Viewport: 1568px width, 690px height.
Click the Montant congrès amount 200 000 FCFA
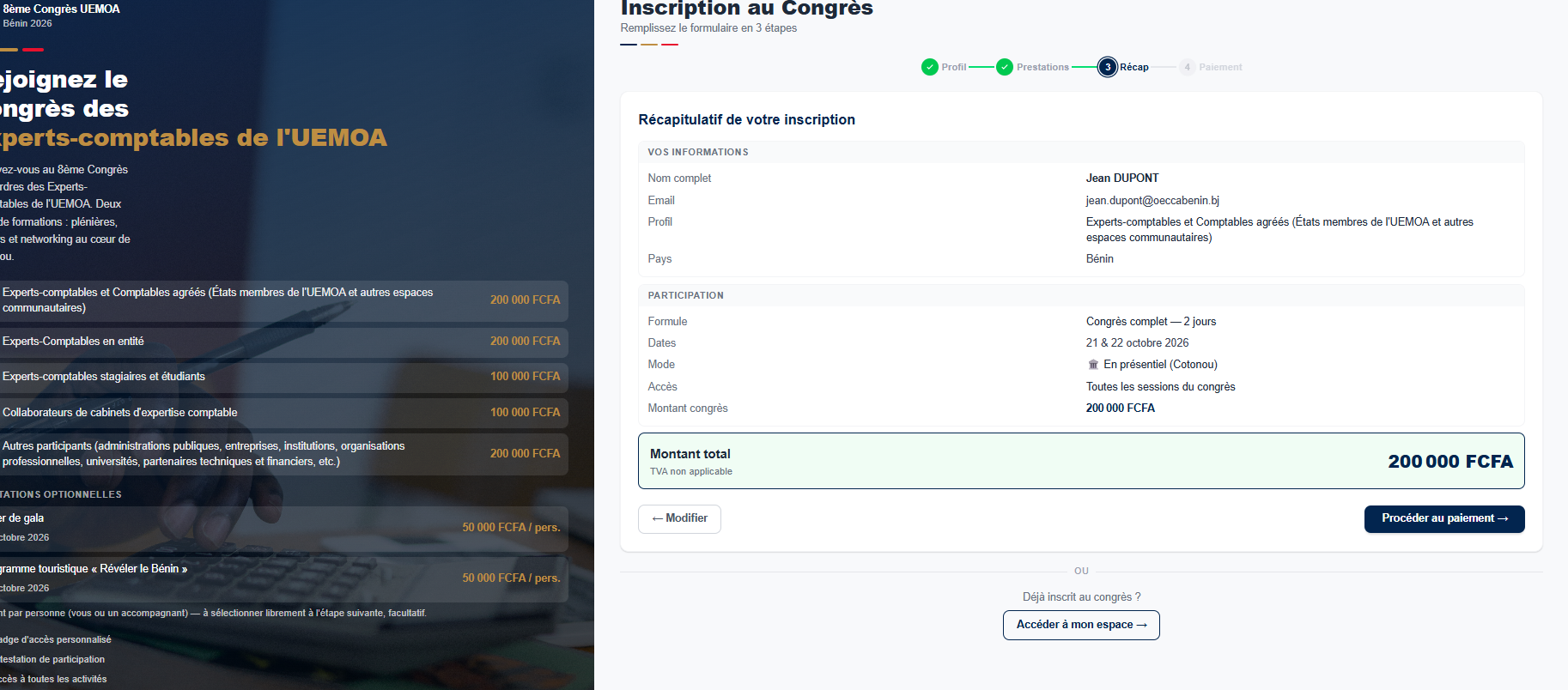[x=1121, y=409]
